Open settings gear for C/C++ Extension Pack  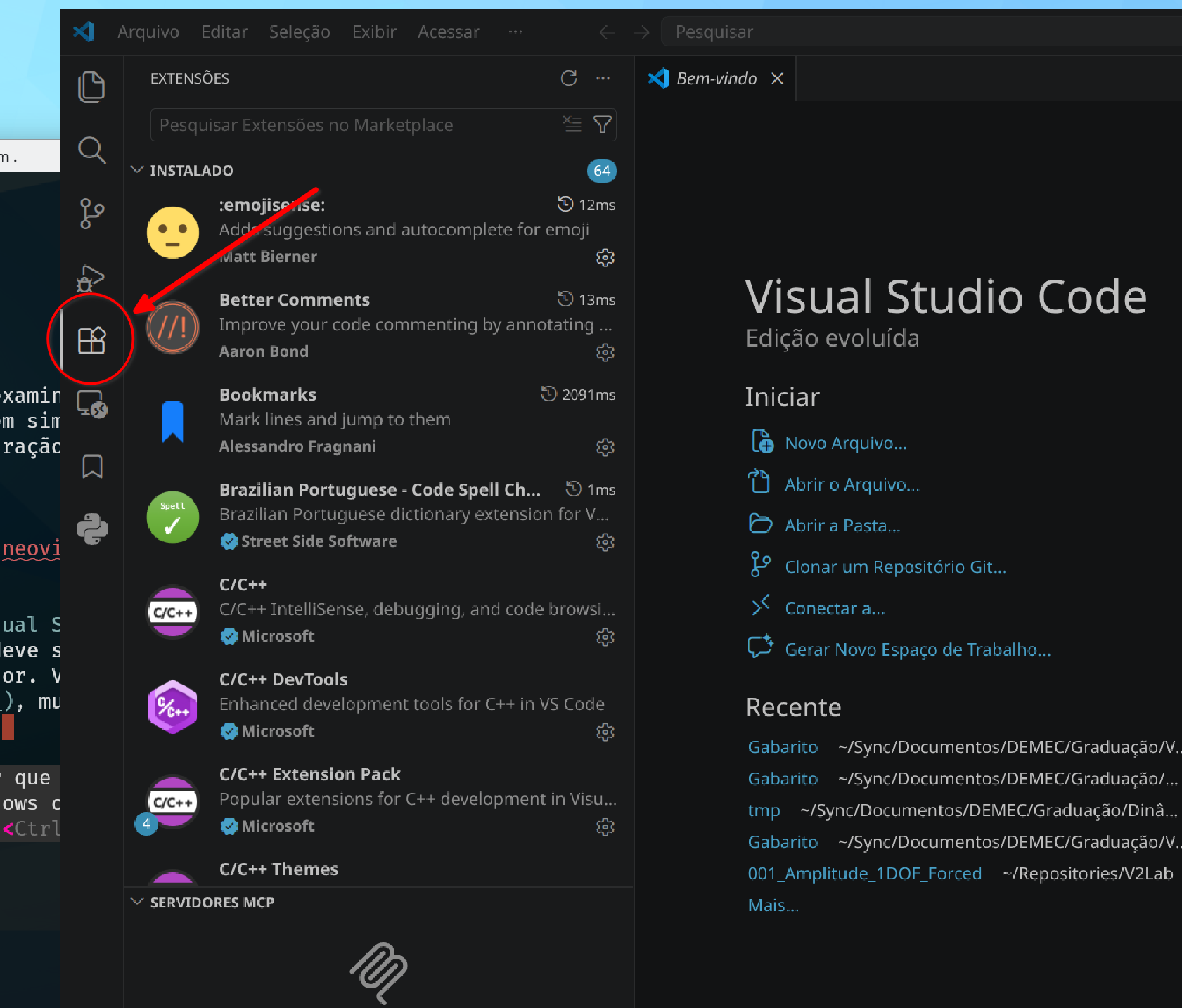pos(605,827)
